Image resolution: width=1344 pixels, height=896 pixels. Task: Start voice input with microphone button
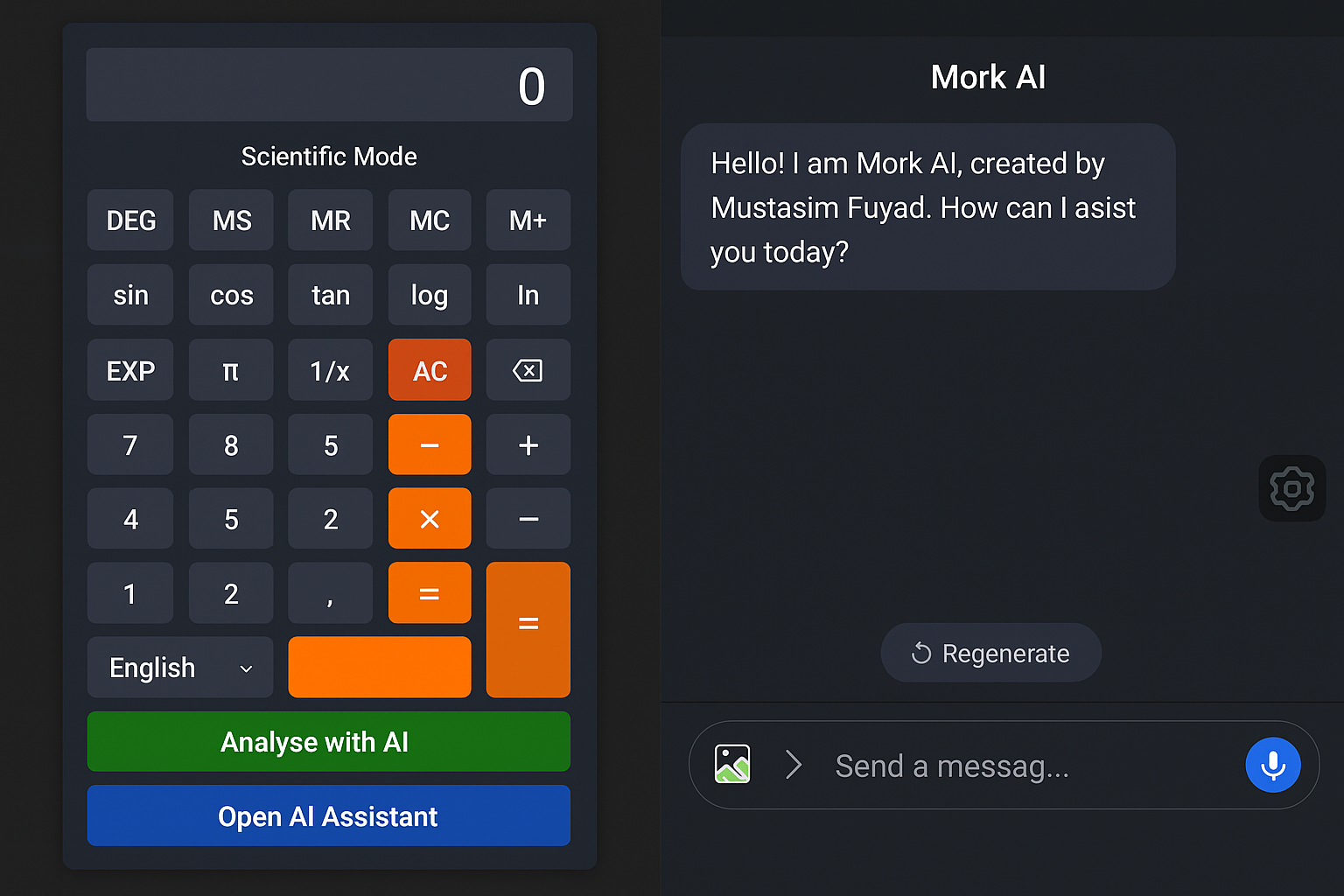click(x=1272, y=765)
